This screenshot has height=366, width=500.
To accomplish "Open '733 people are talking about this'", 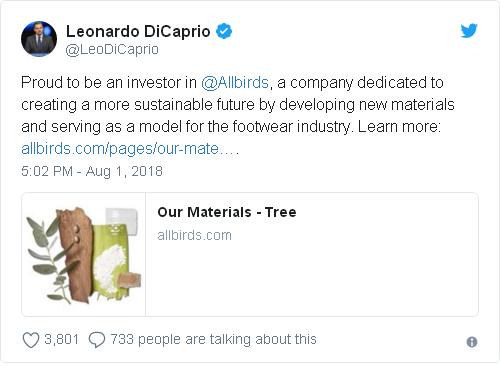I will [x=213, y=339].
